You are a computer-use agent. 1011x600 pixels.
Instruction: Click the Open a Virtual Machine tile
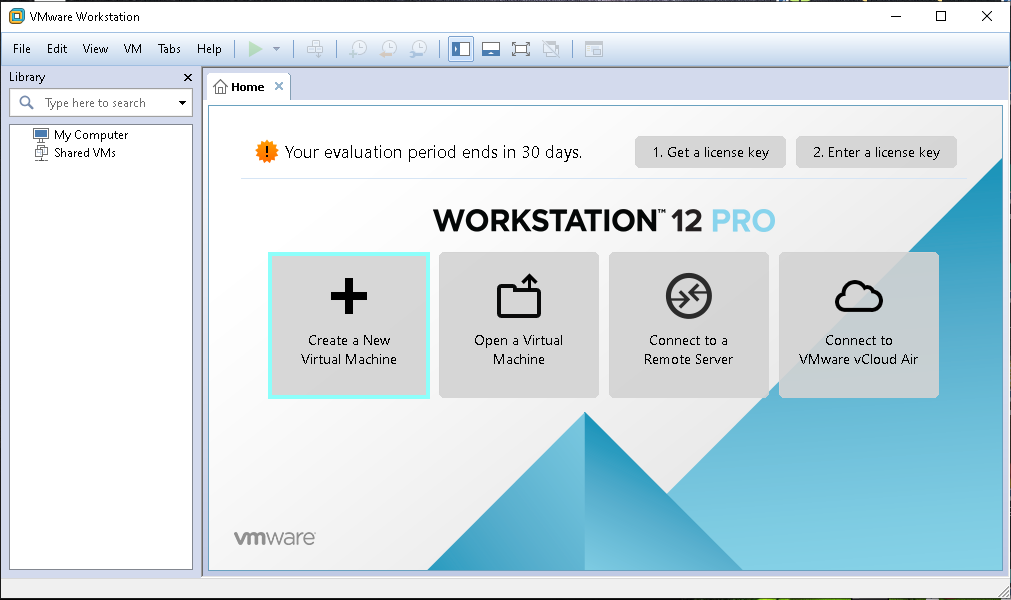click(x=519, y=325)
